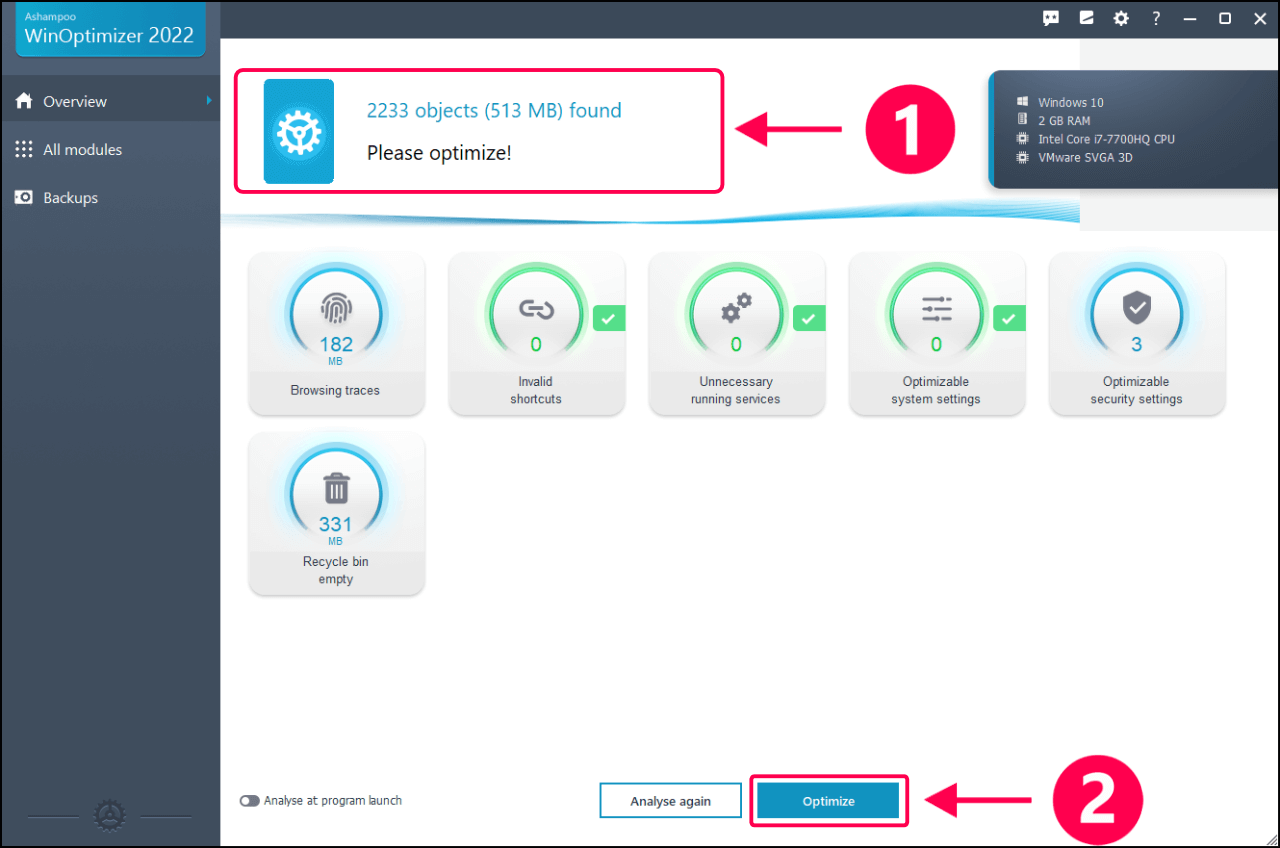Expand the Overview arrow in sidebar
This screenshot has height=848, width=1280.
pyautogui.click(x=209, y=101)
